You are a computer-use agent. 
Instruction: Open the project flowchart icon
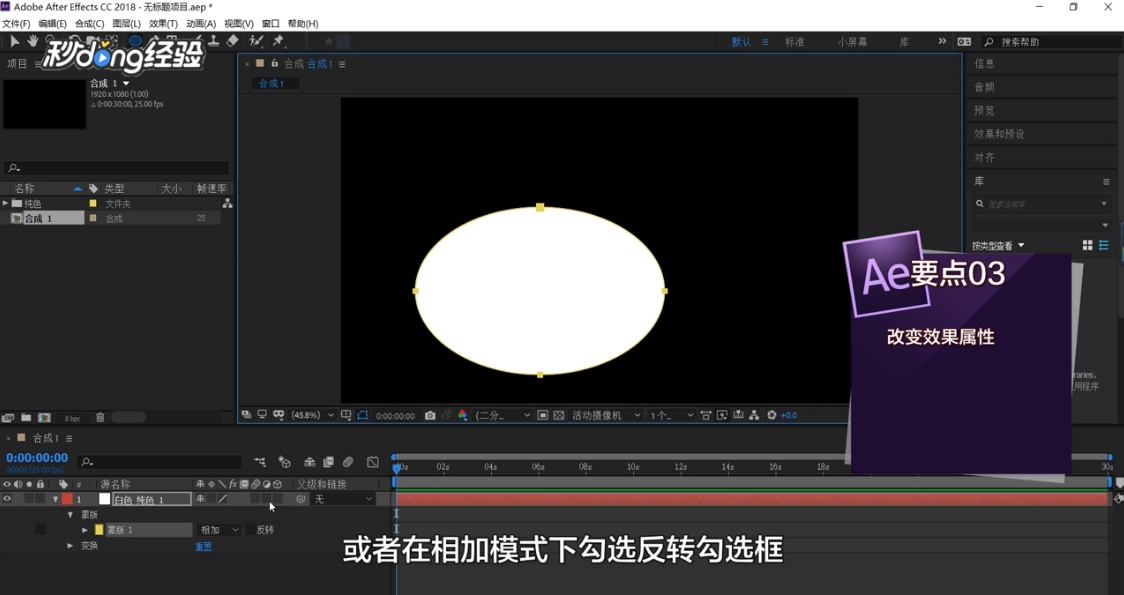click(227, 204)
